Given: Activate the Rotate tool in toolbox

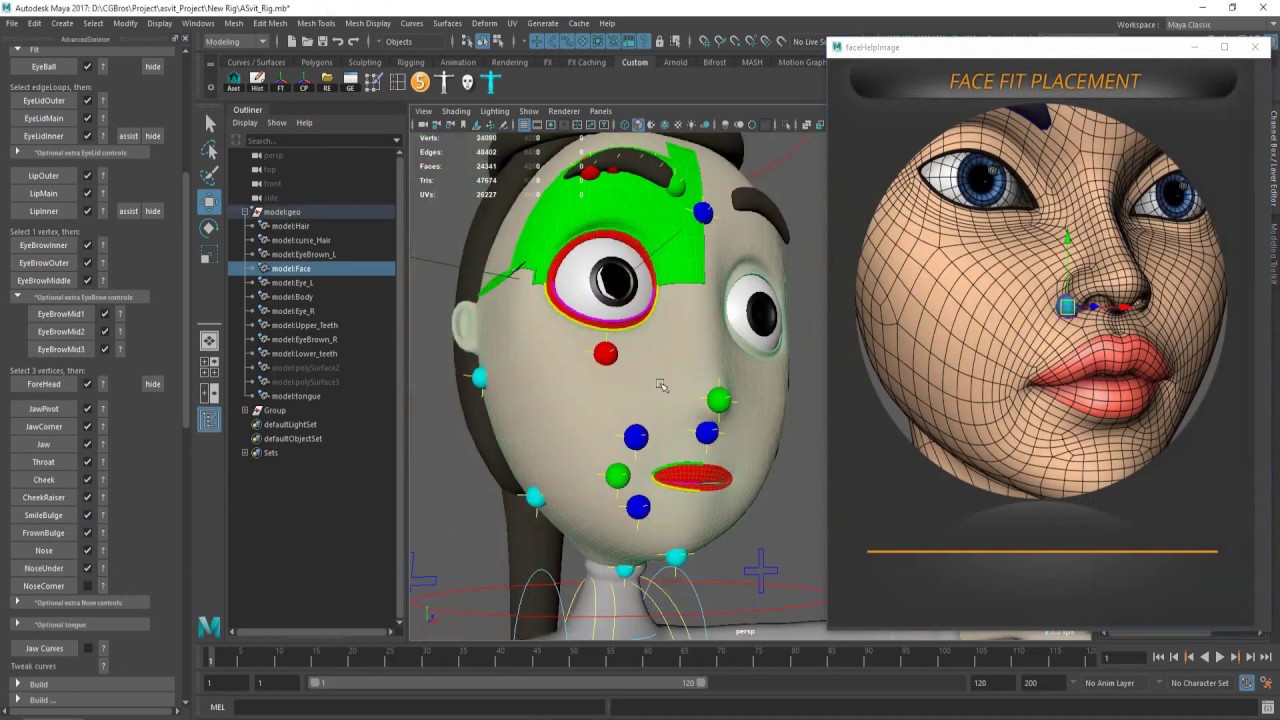Looking at the screenshot, I should (x=209, y=228).
